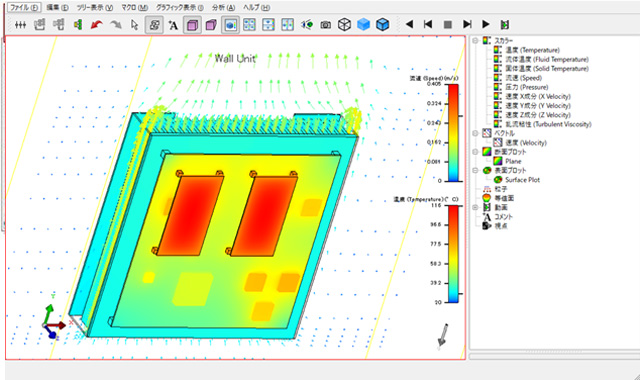Toggle the rotate view tool

154,25
